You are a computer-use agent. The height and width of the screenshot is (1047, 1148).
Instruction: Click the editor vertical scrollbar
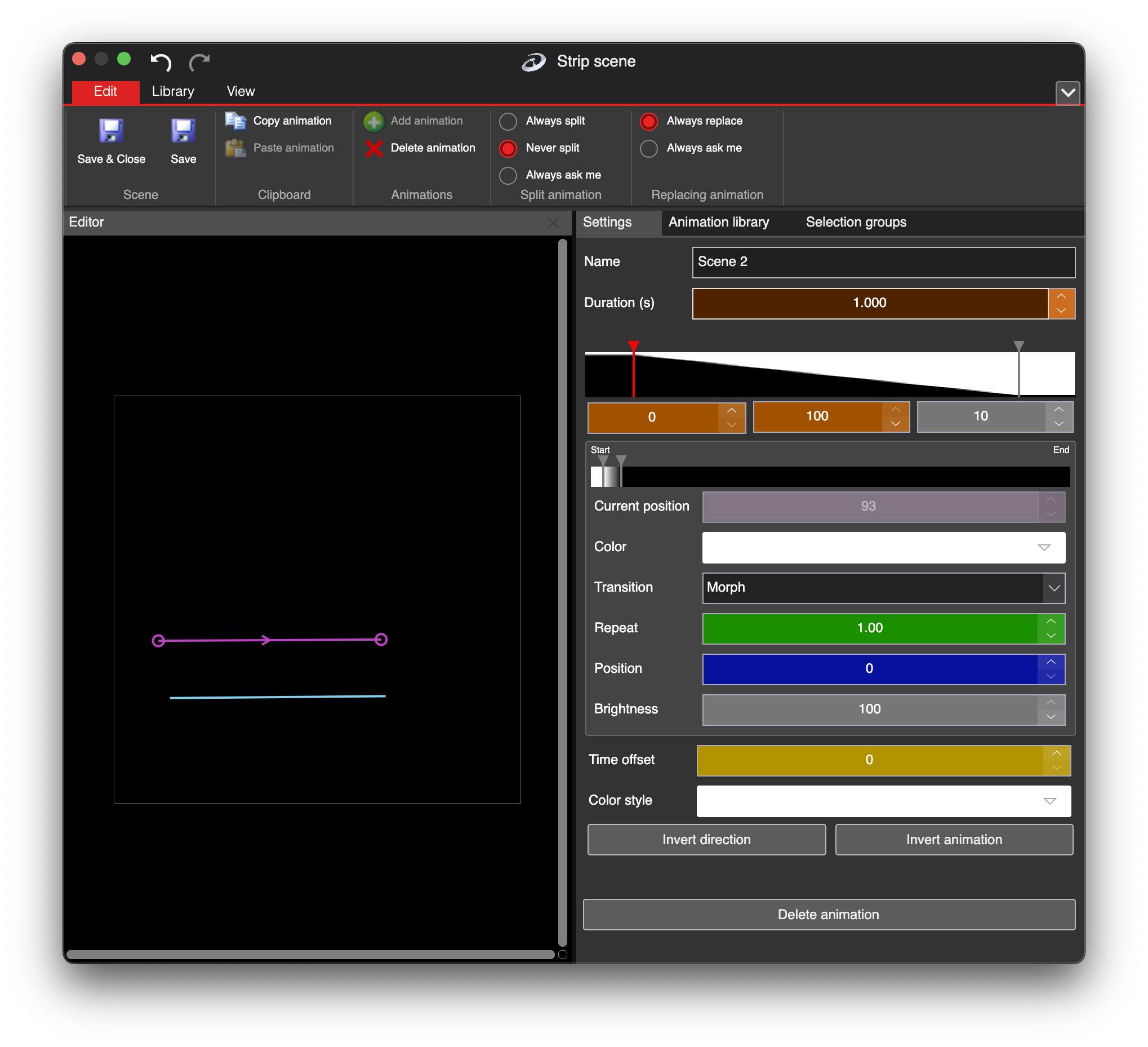click(563, 592)
